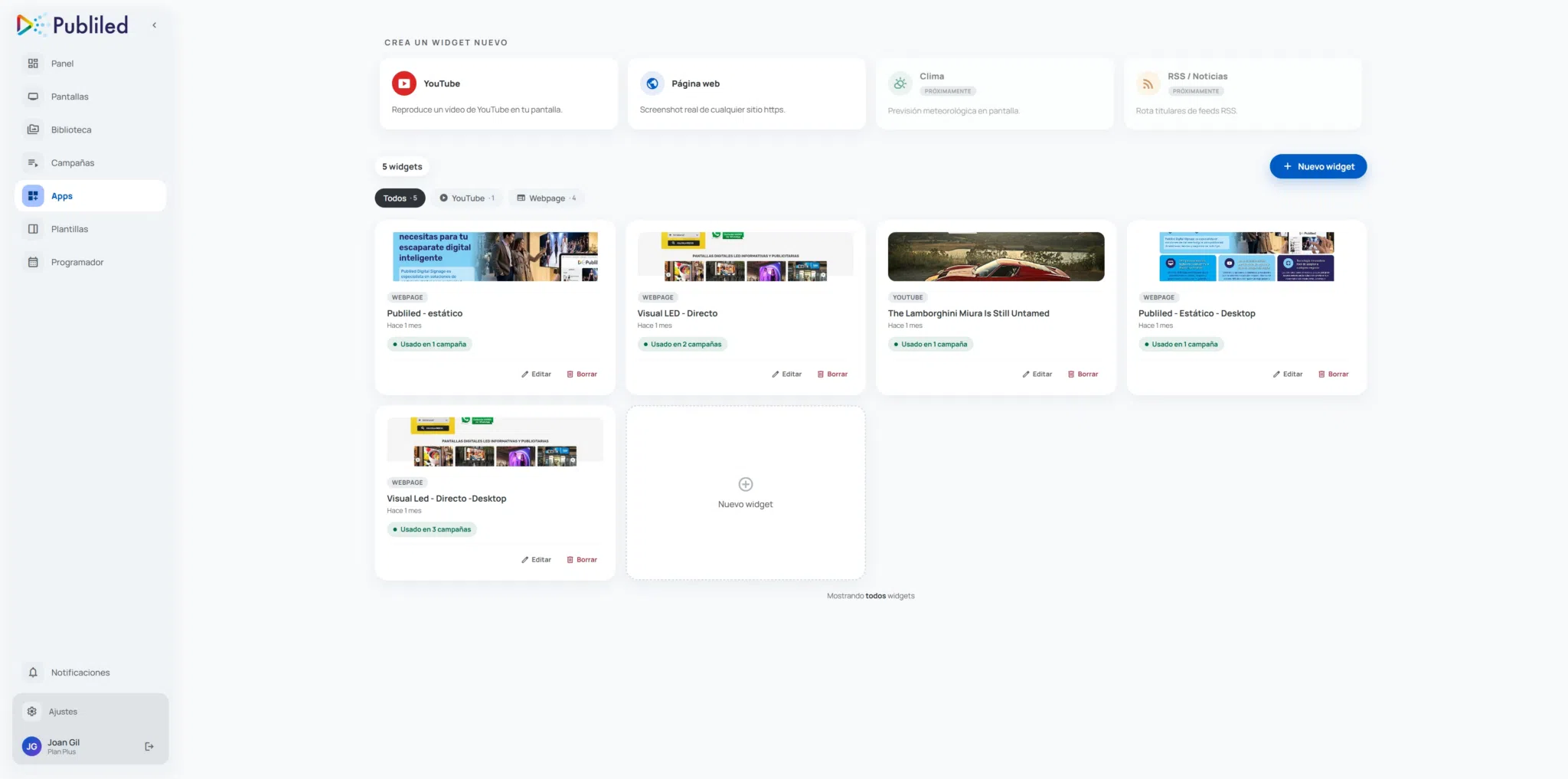The width and height of the screenshot is (1568, 779).
Task: Click the 'The Lamborghini Miura Is Still Untamed' title
Action: (x=969, y=313)
